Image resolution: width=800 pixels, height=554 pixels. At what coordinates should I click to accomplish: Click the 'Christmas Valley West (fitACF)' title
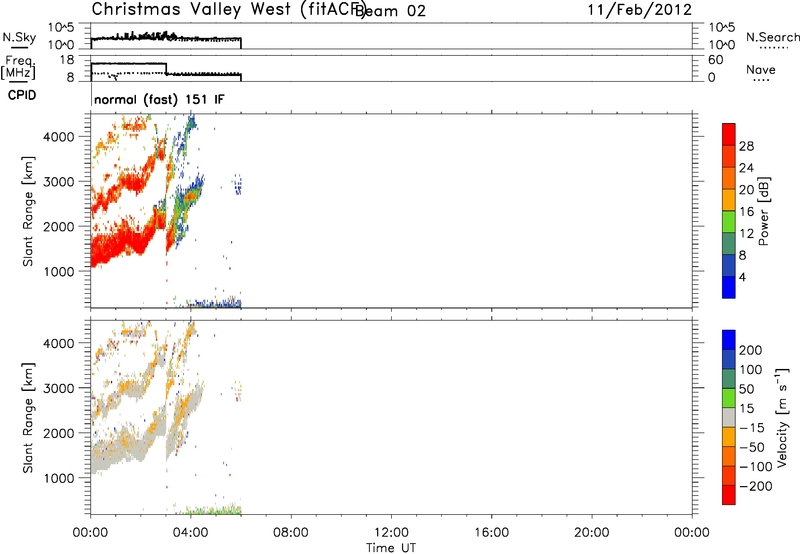pyautogui.click(x=228, y=10)
